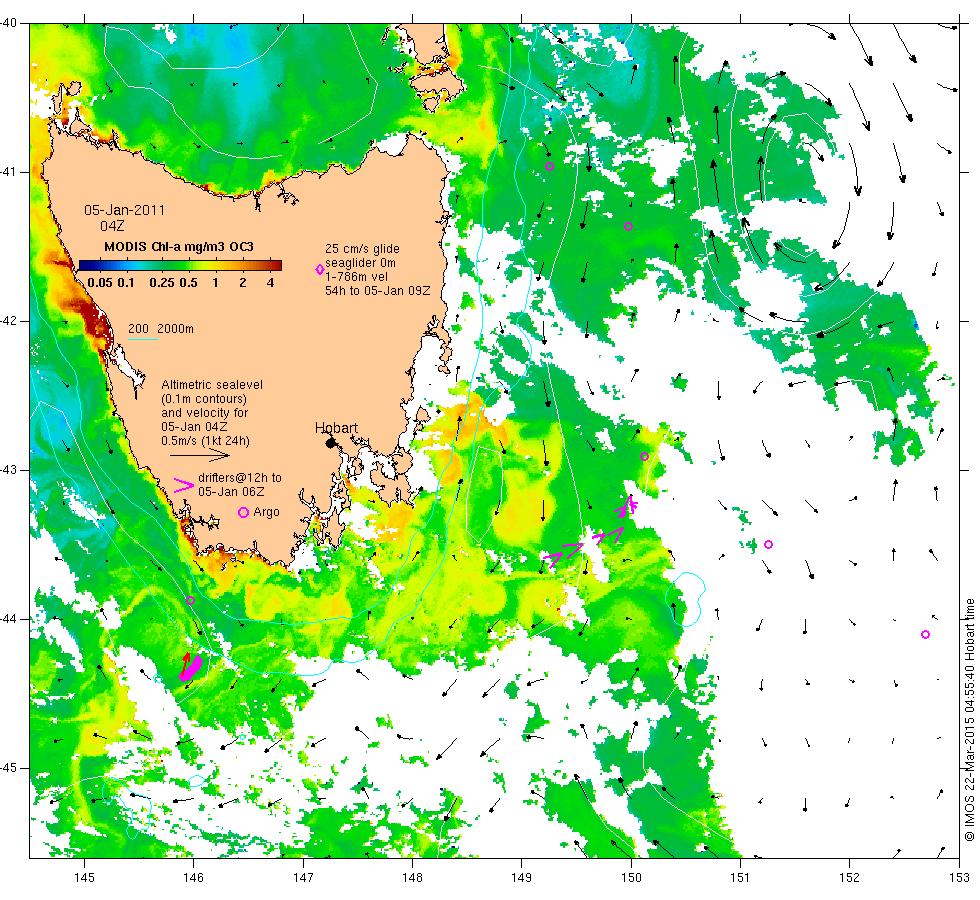
Task: Click the cyan 200m contour legend line
Action: point(142,339)
